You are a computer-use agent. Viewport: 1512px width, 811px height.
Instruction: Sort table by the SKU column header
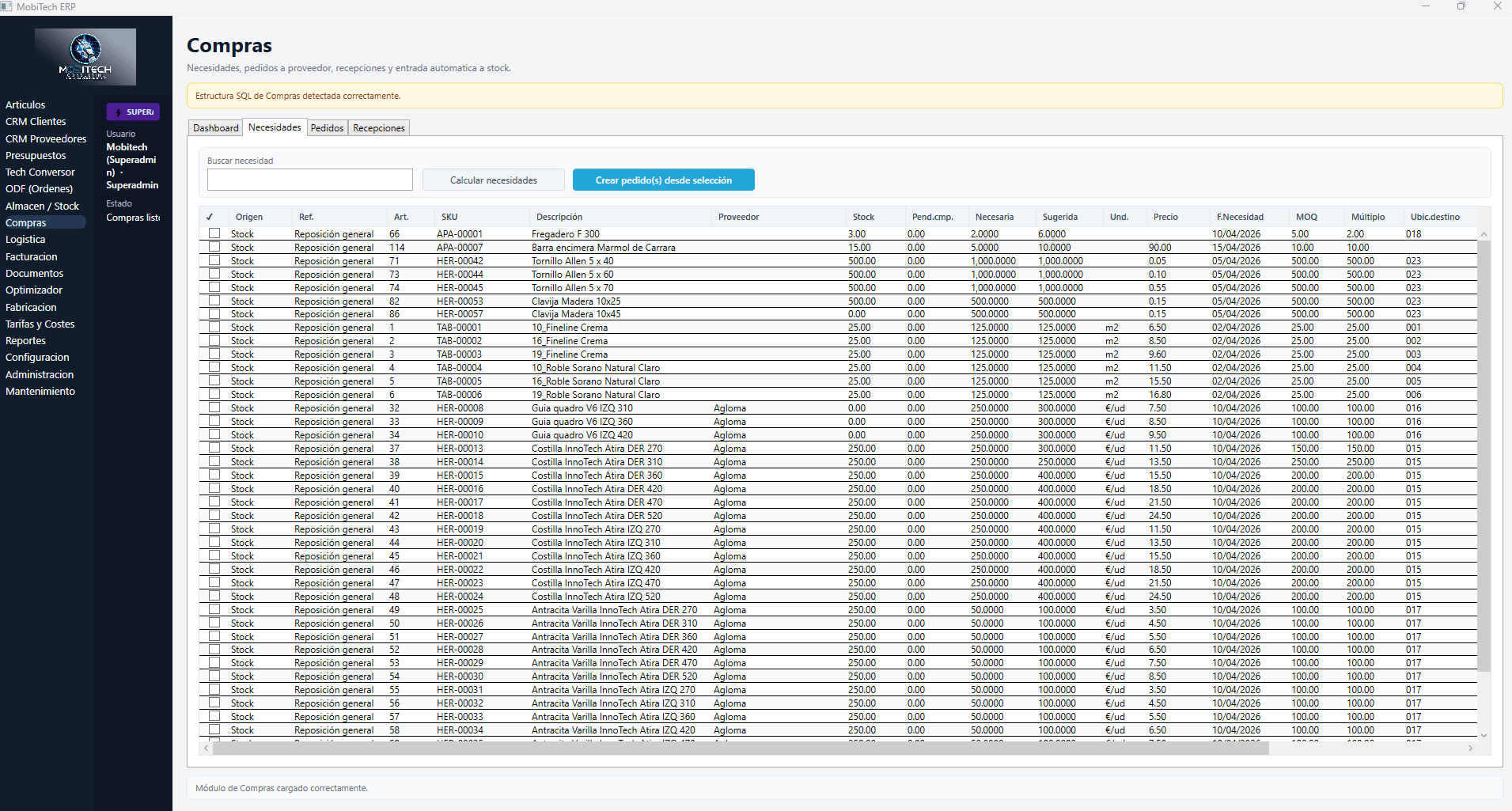[x=449, y=217]
